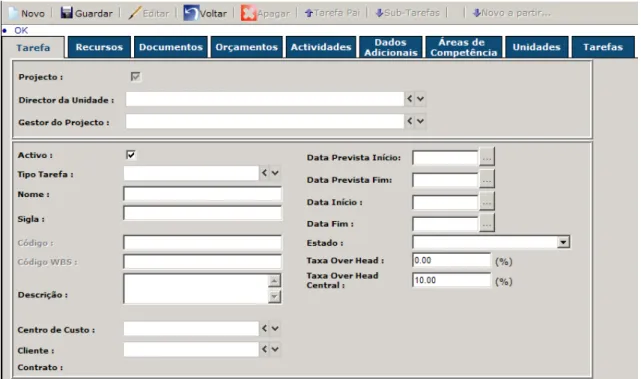This screenshot has height=379, width=641.
Task: Switch to the Documentos tab
Action: 171,47
